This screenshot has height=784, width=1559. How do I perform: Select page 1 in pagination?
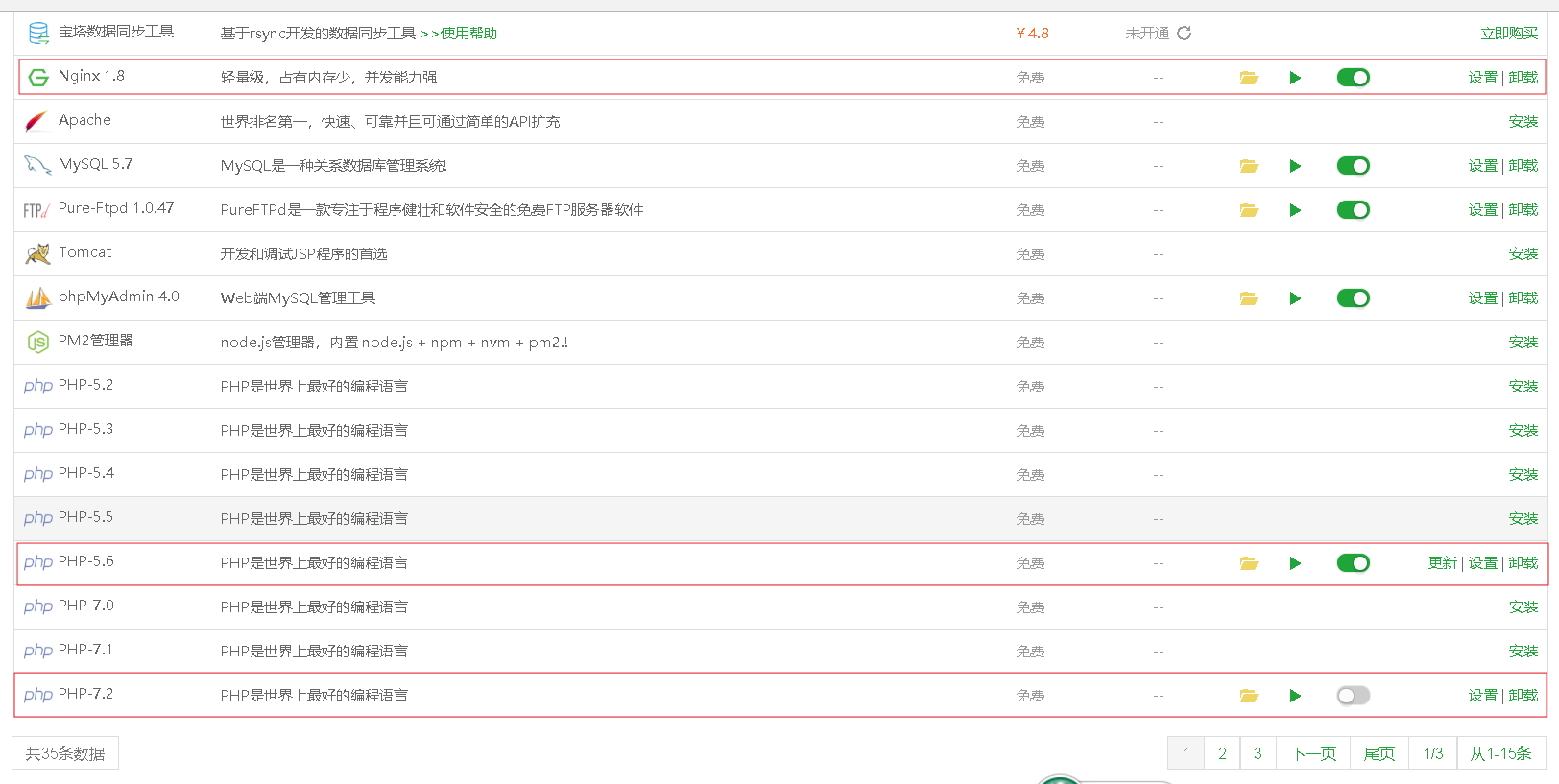click(x=1186, y=753)
